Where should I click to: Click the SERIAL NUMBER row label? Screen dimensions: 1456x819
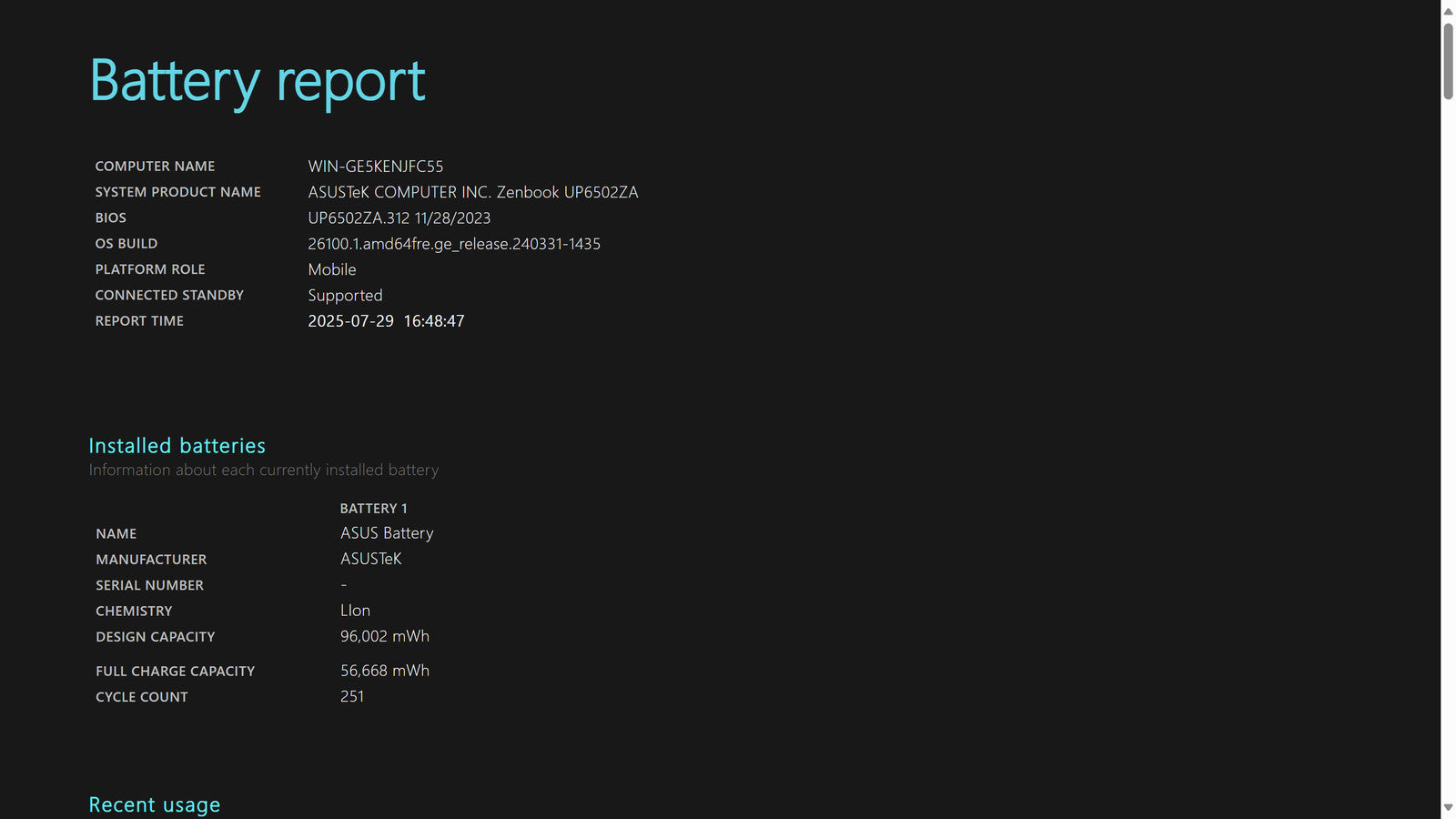point(149,585)
